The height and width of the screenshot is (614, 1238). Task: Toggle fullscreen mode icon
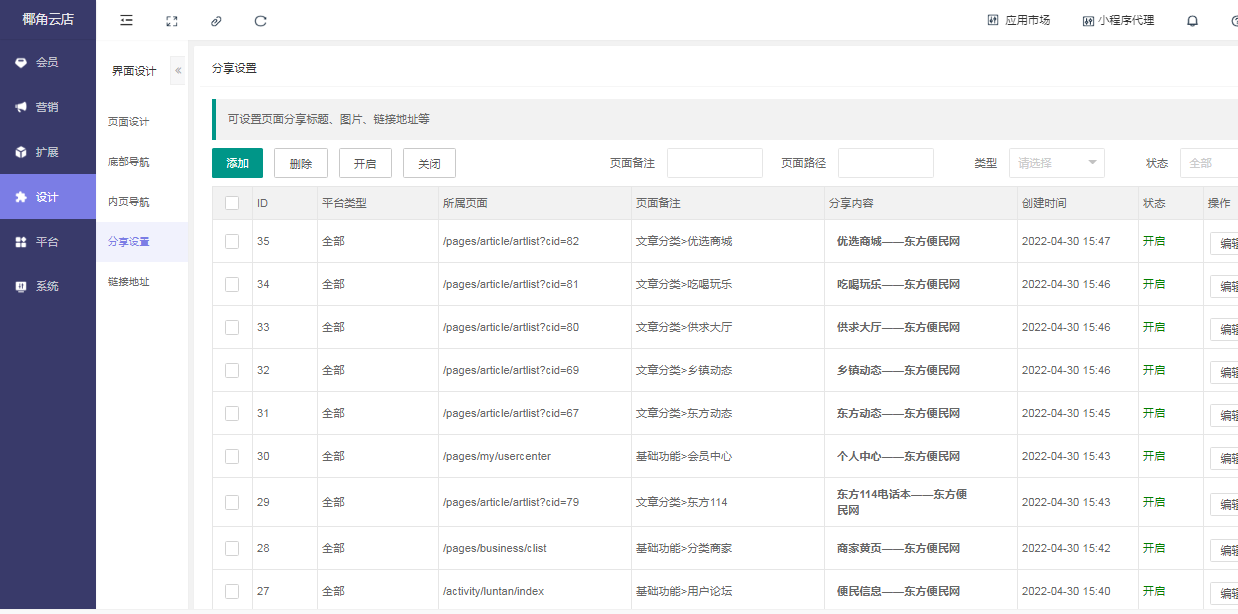click(171, 20)
